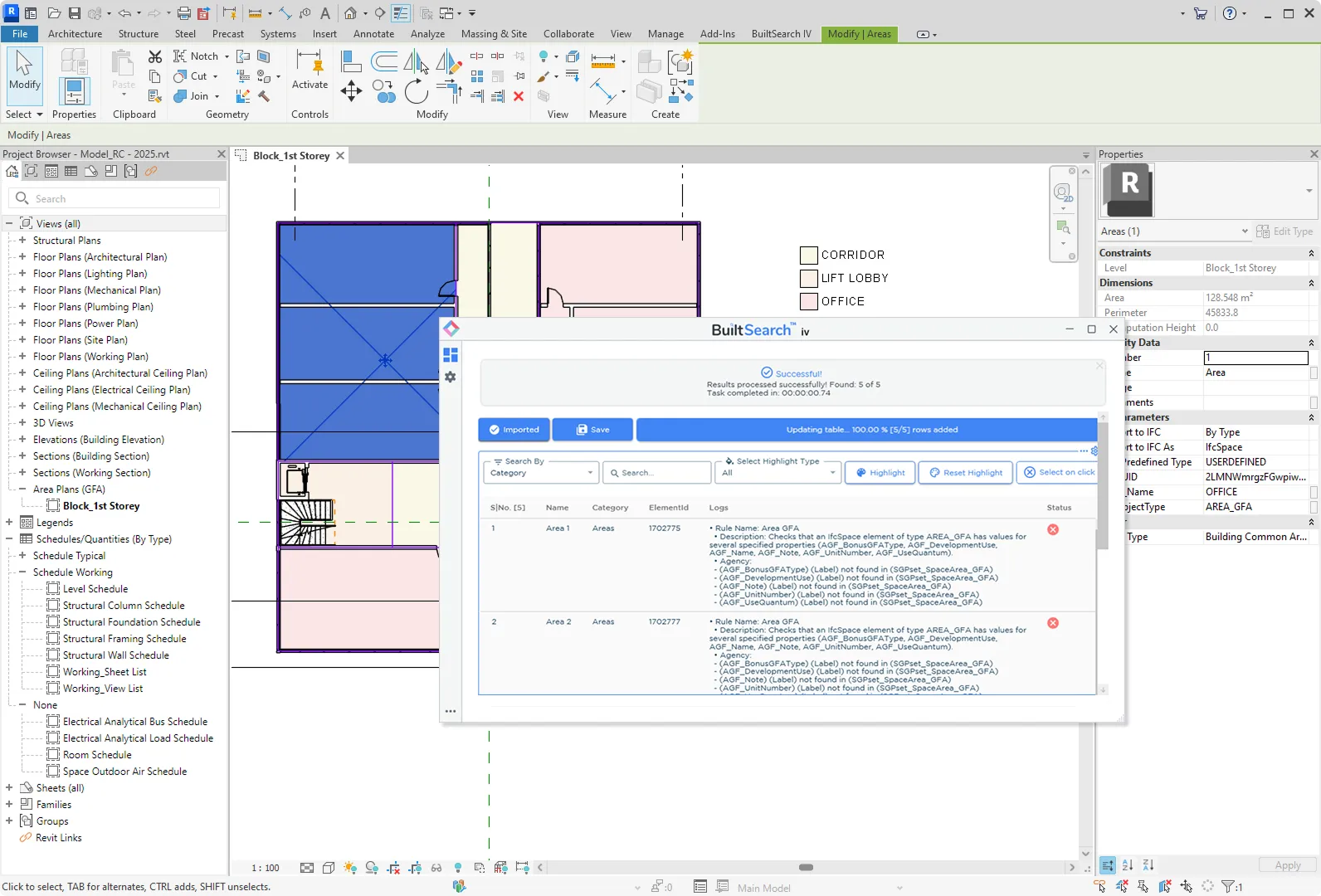The image size is (1321, 896).
Task: Click the Print icon in quick access toolbar
Action: [184, 13]
